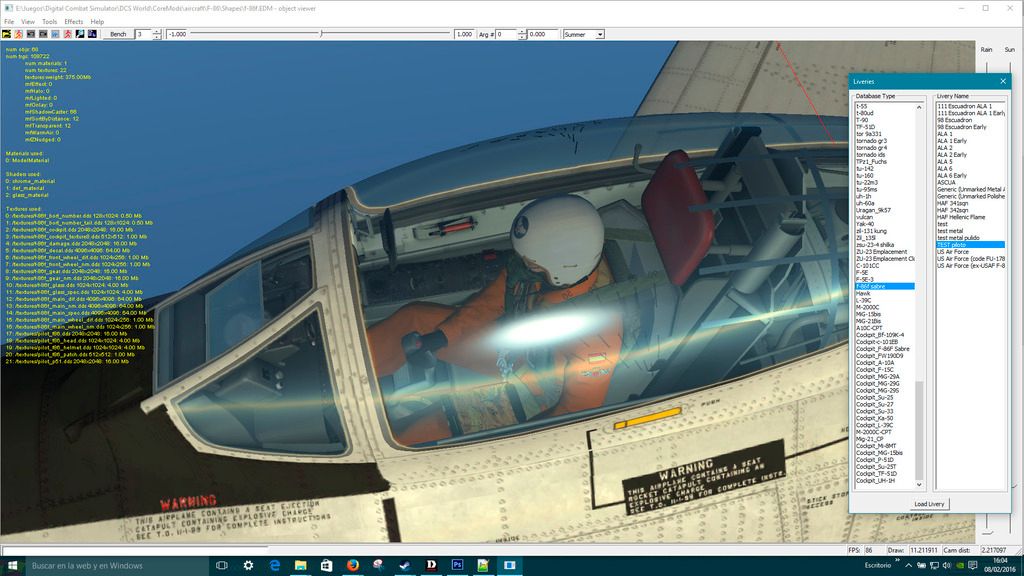Increase the Arg # spinner value
1024x576 pixels.
point(523,31)
